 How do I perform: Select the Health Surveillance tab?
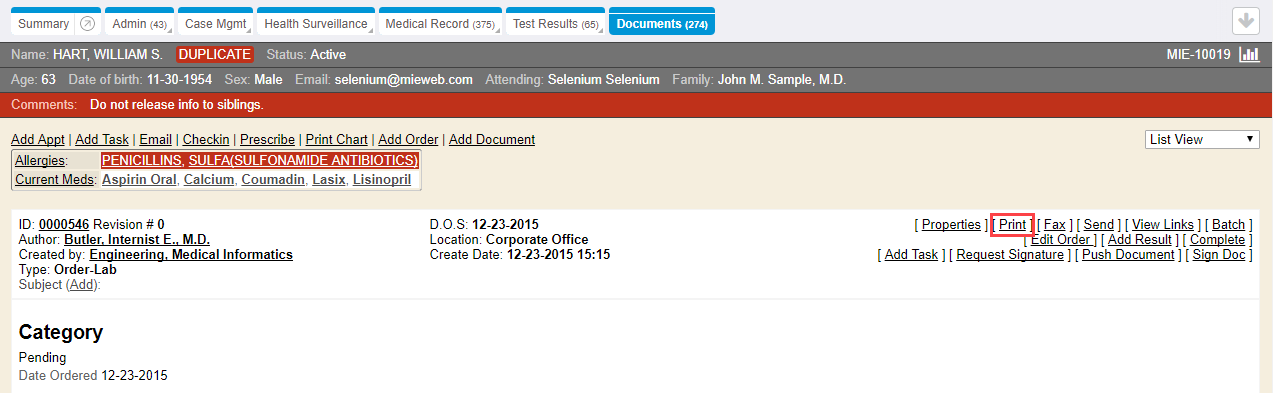click(314, 23)
